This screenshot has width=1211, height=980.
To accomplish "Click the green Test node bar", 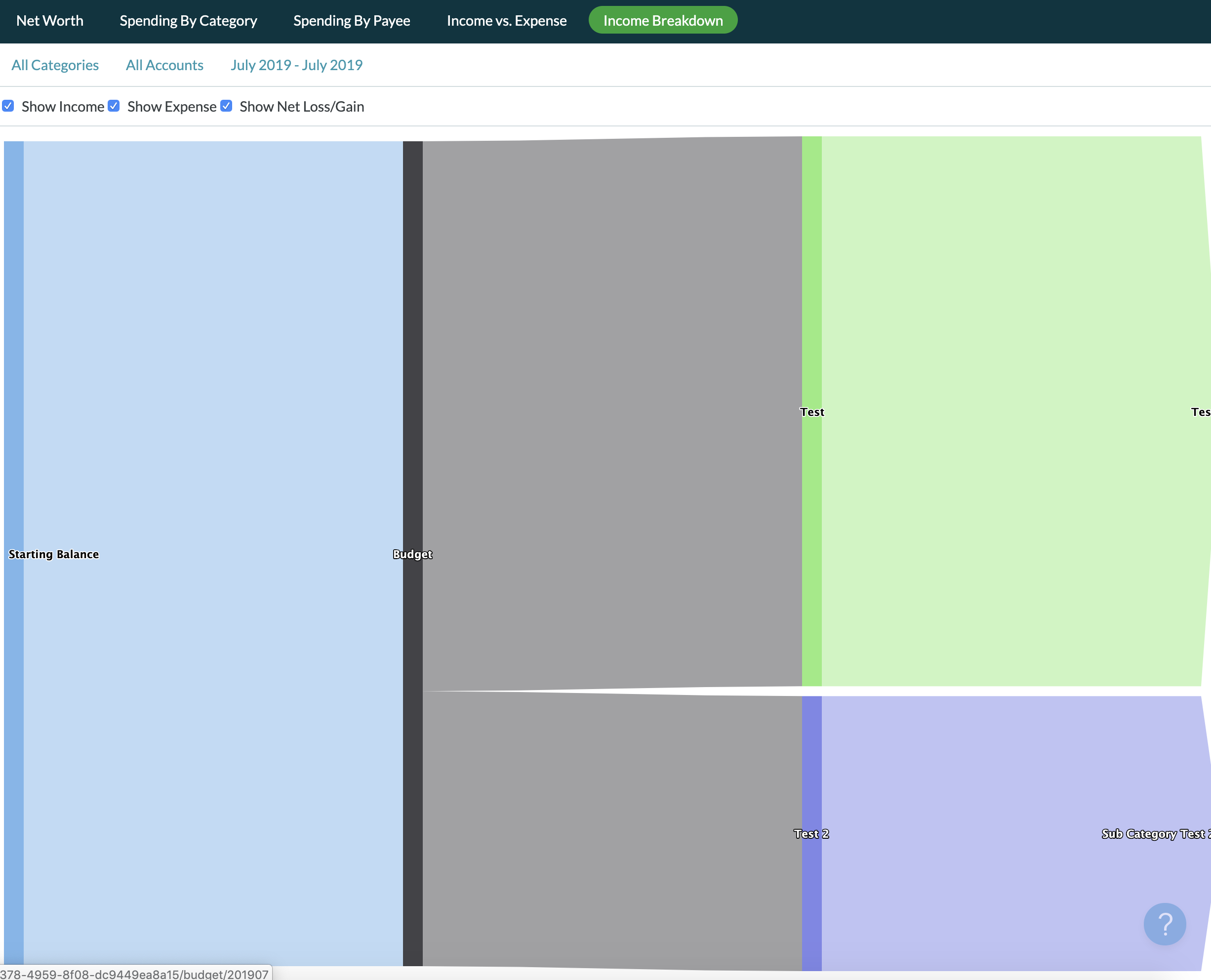I will pyautogui.click(x=811, y=282).
